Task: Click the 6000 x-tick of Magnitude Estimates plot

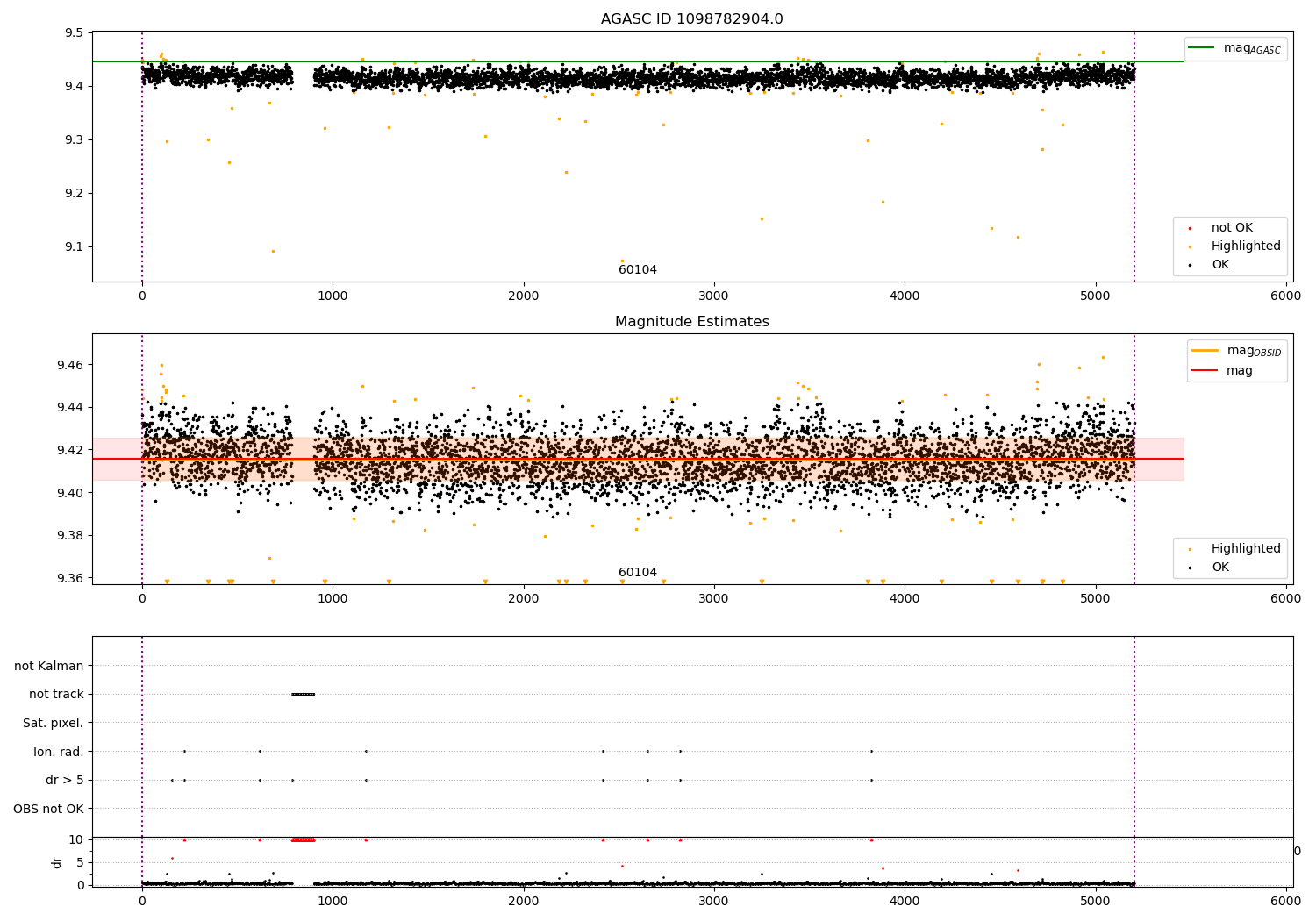Action: (x=1286, y=599)
